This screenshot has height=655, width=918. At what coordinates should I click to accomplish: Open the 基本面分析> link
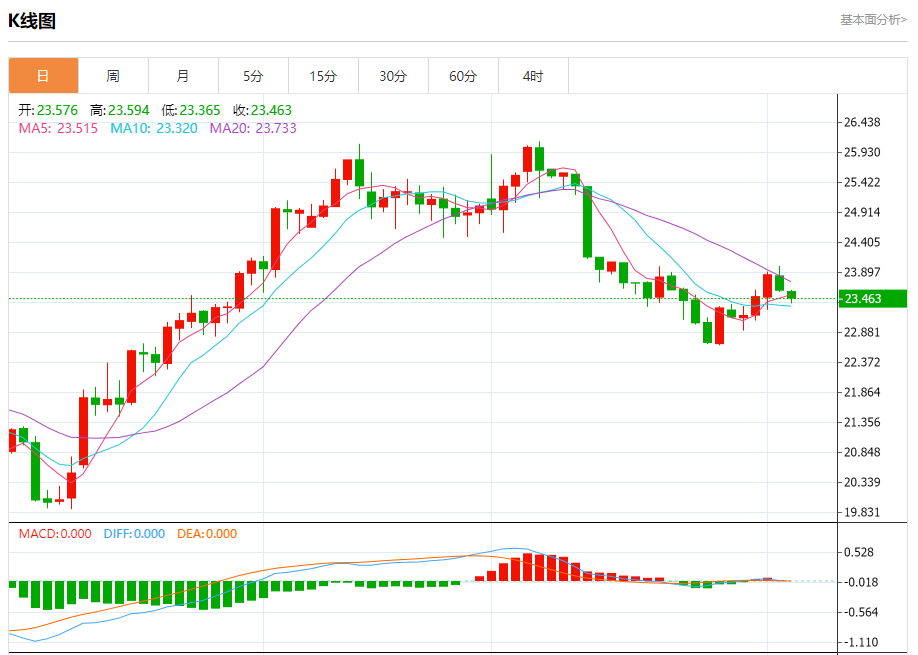coord(874,20)
